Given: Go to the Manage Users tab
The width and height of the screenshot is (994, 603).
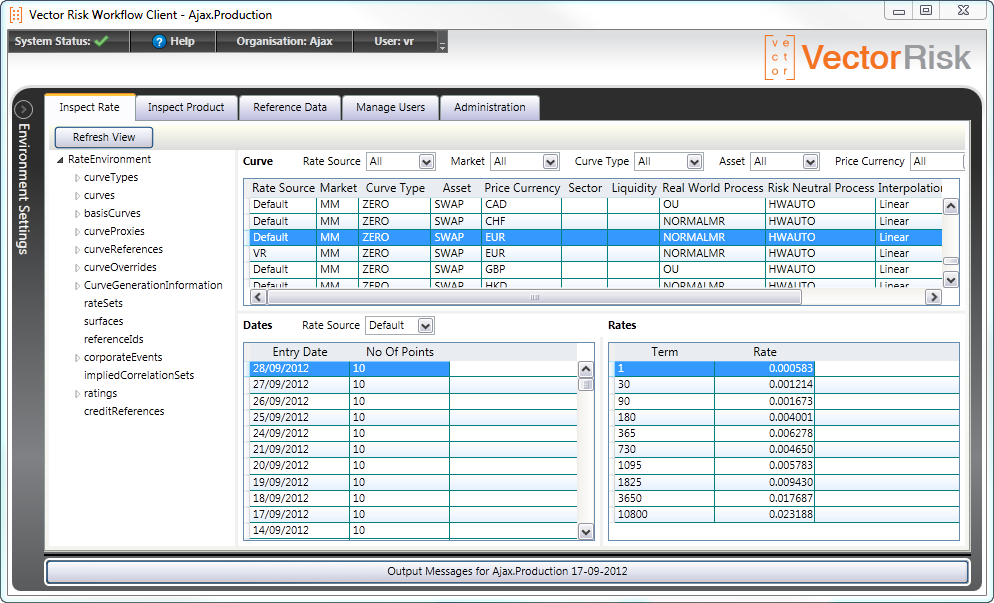Looking at the screenshot, I should point(390,107).
